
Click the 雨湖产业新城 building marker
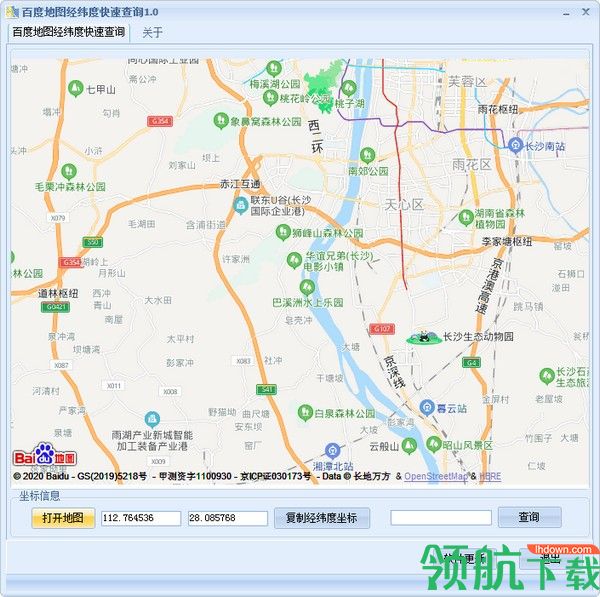152,420
